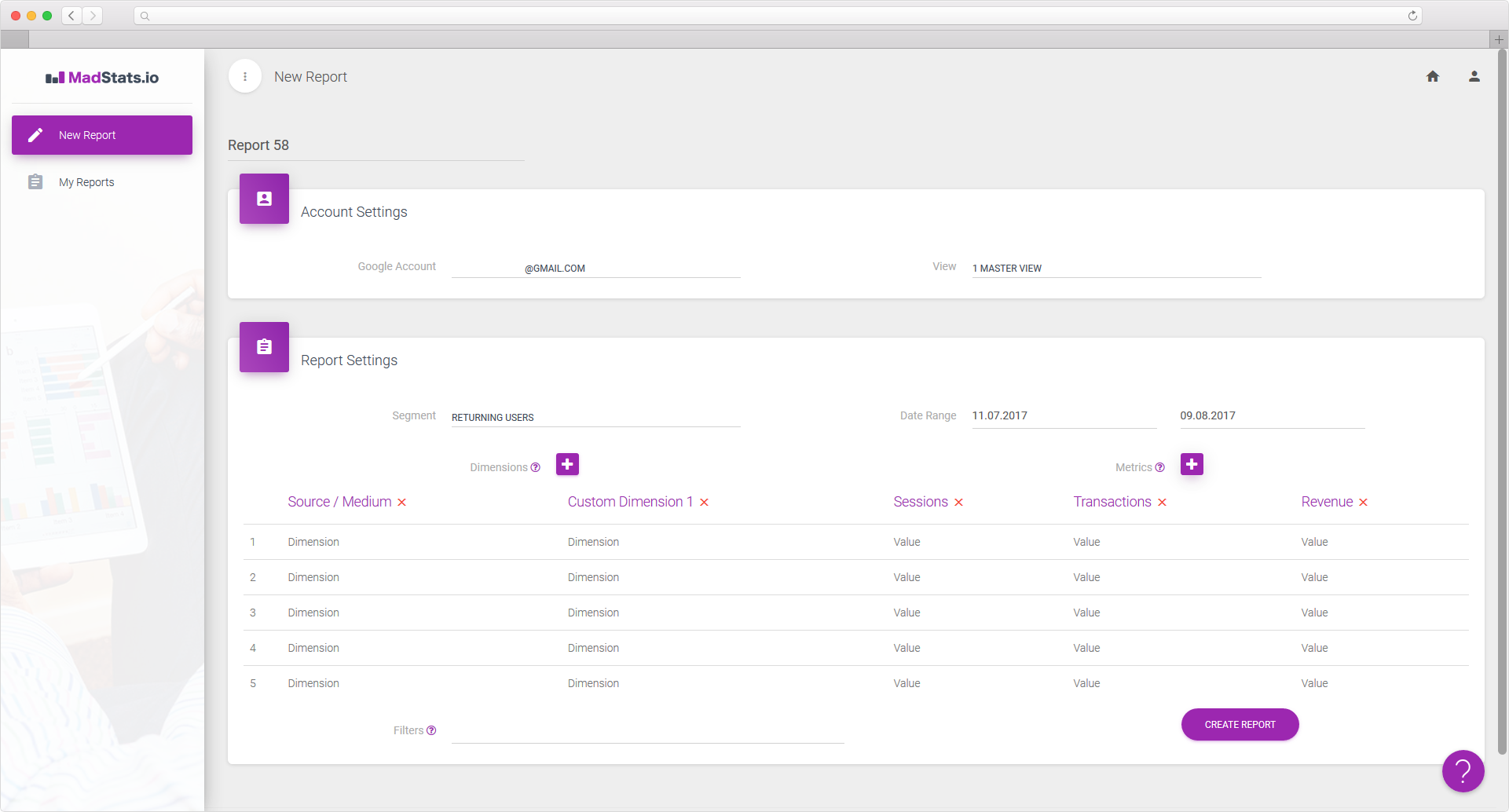
Task: Remove the Revenue metric
Action: click(x=1364, y=503)
